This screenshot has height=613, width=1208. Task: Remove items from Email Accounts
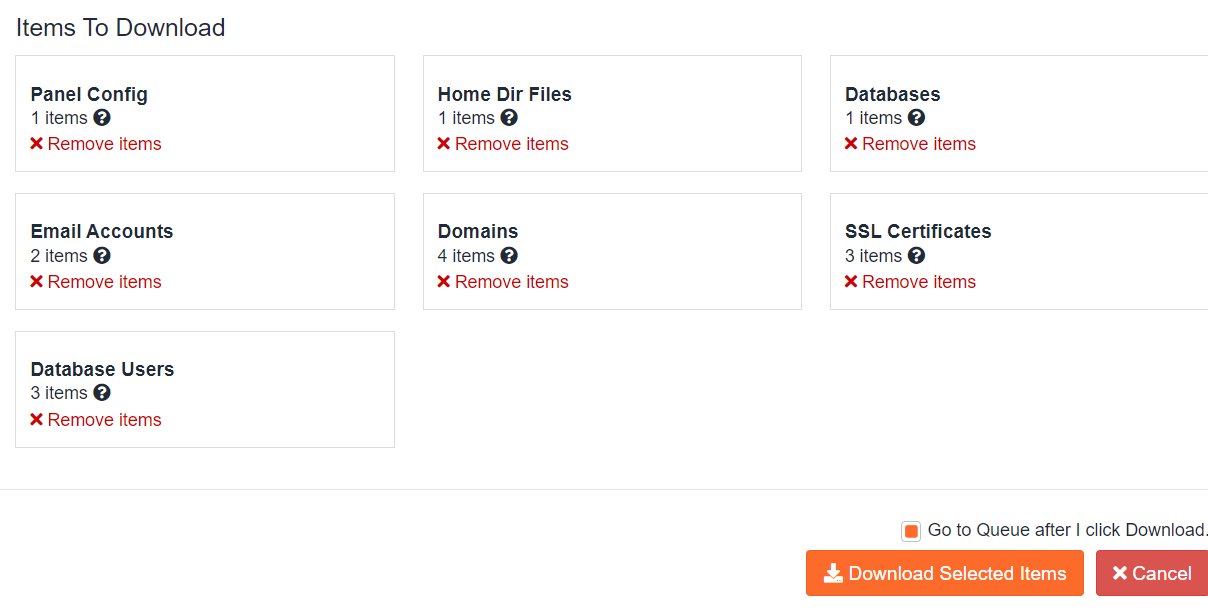(x=96, y=282)
